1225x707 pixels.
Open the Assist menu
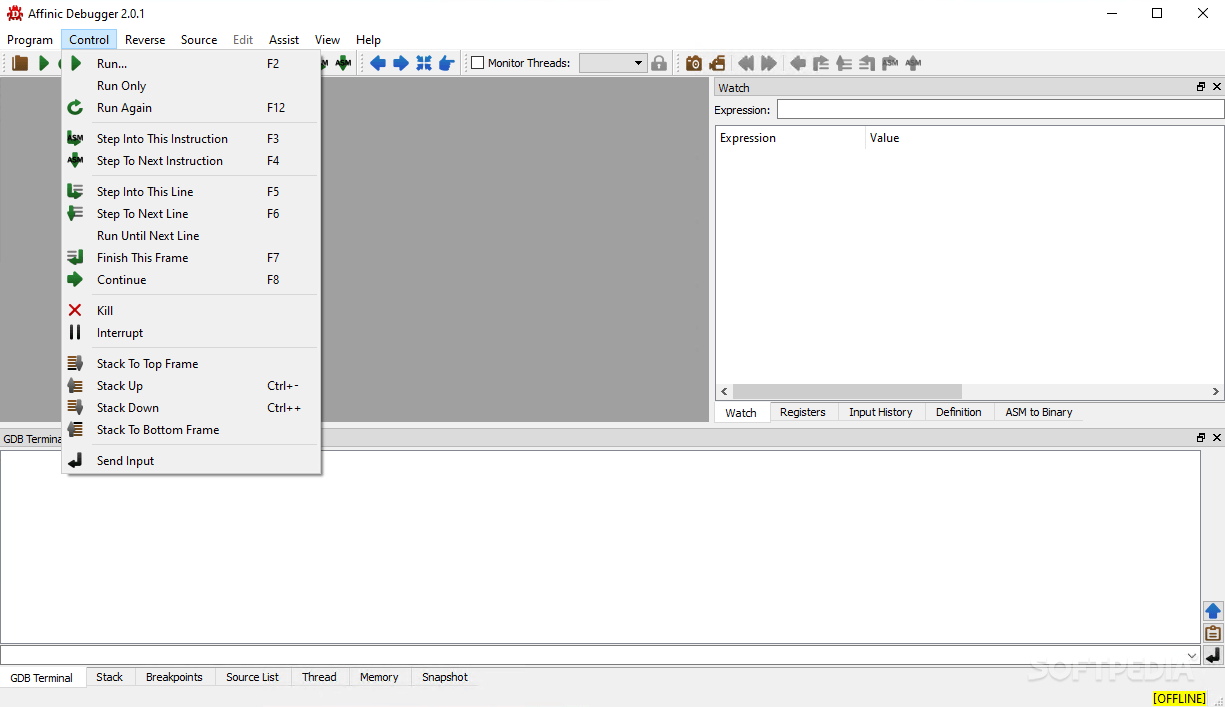coord(284,40)
